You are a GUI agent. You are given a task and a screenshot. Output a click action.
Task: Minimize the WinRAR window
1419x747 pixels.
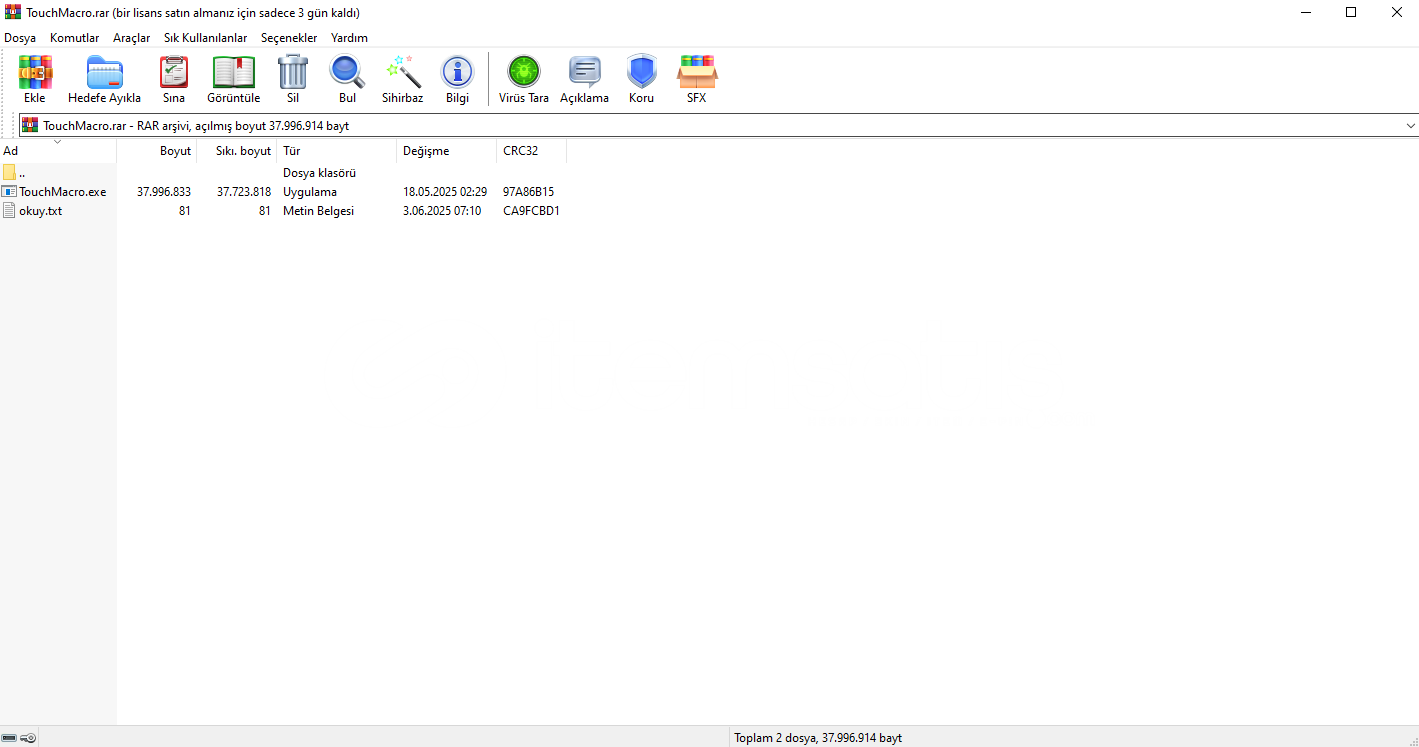click(x=1306, y=12)
